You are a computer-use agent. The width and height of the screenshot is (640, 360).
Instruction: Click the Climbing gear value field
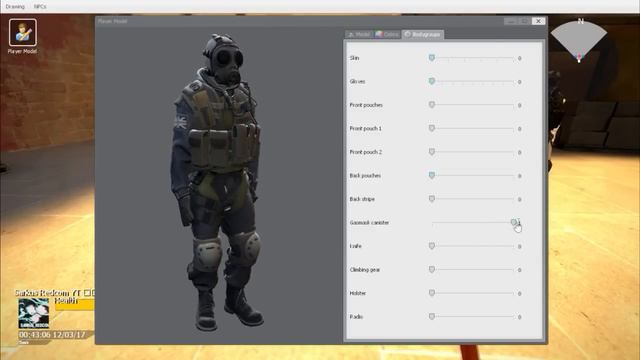tap(520, 270)
